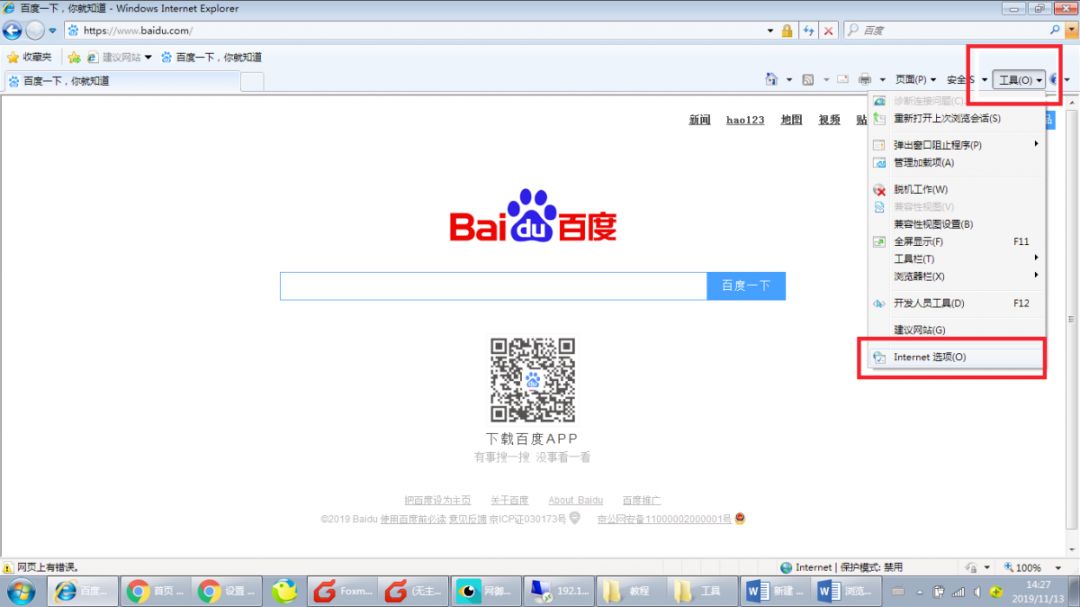Screen dimensions: 1080x607
Task: Click the 新闻 link on Baidu page
Action: [x=699, y=120]
